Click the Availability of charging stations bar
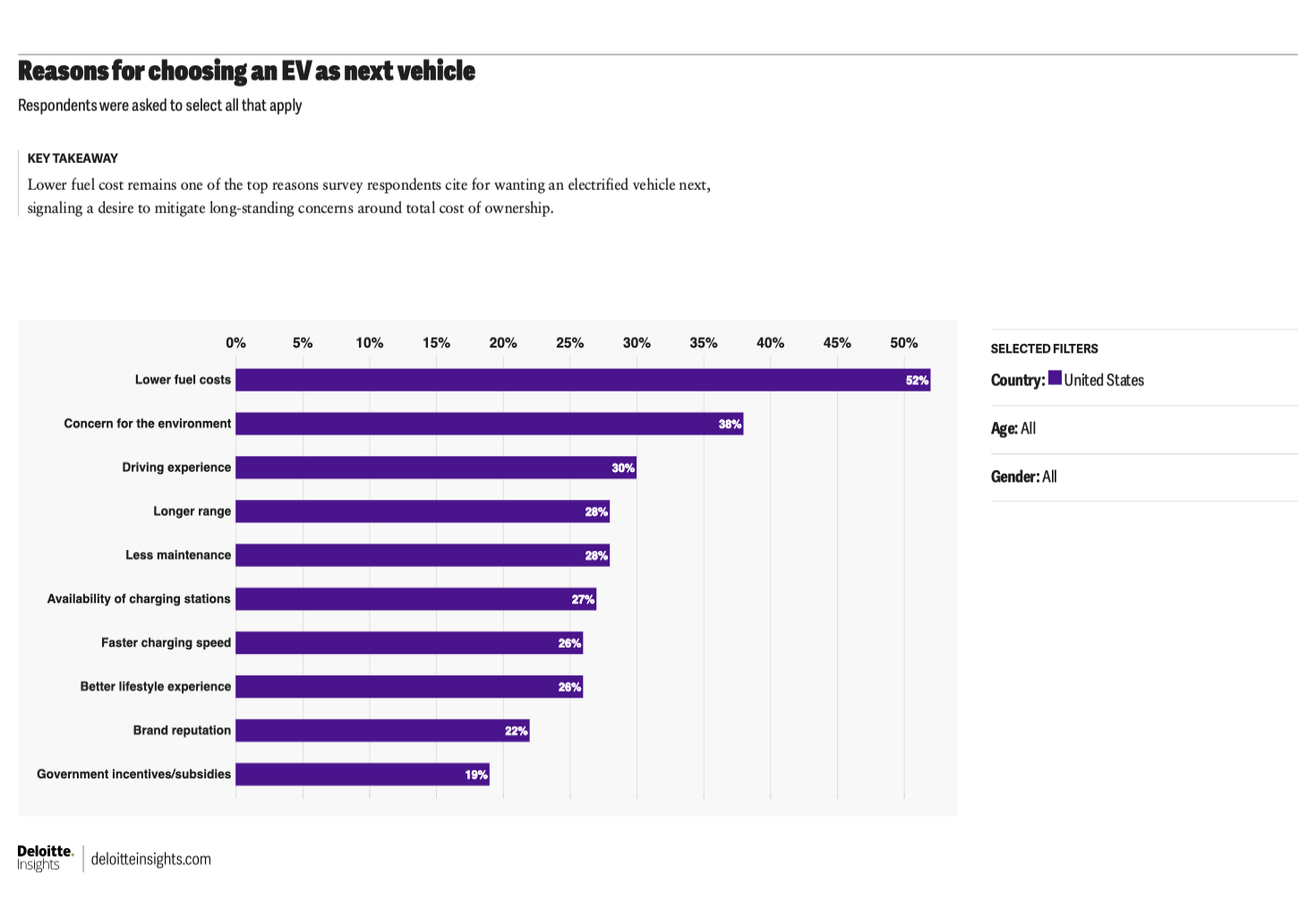1316x919 pixels. tap(415, 599)
